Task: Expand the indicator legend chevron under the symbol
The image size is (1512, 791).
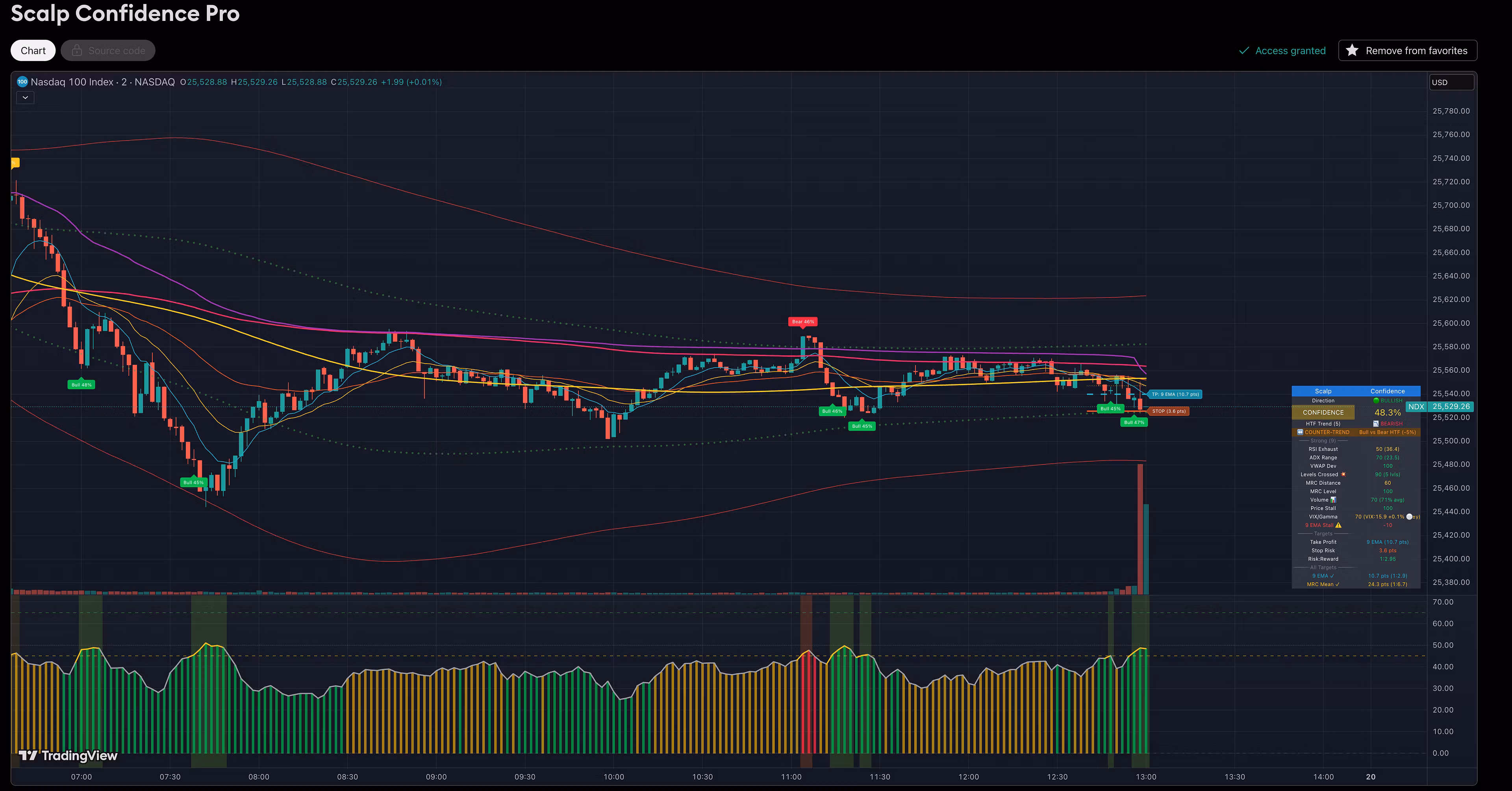Action: coord(25,97)
